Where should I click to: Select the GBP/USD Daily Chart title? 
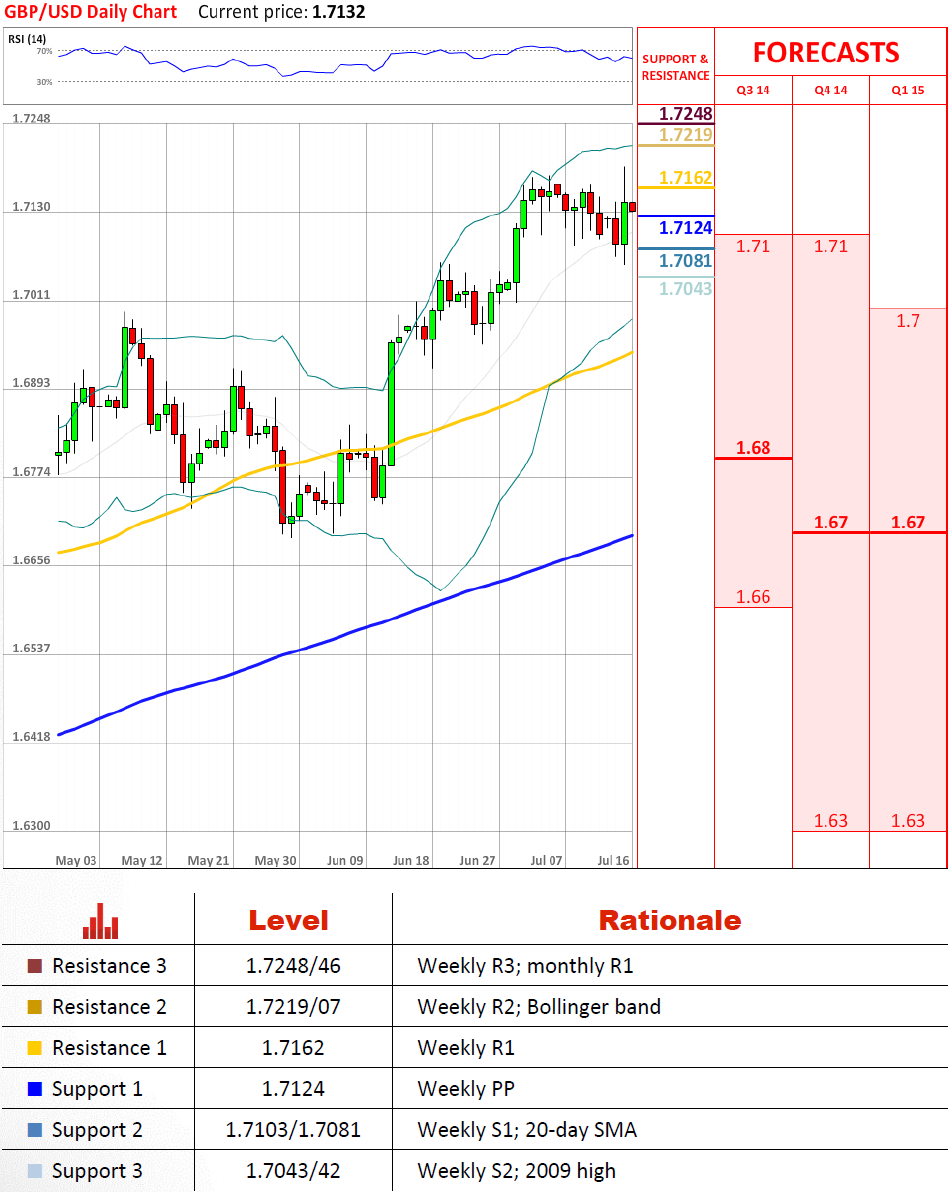(90, 12)
